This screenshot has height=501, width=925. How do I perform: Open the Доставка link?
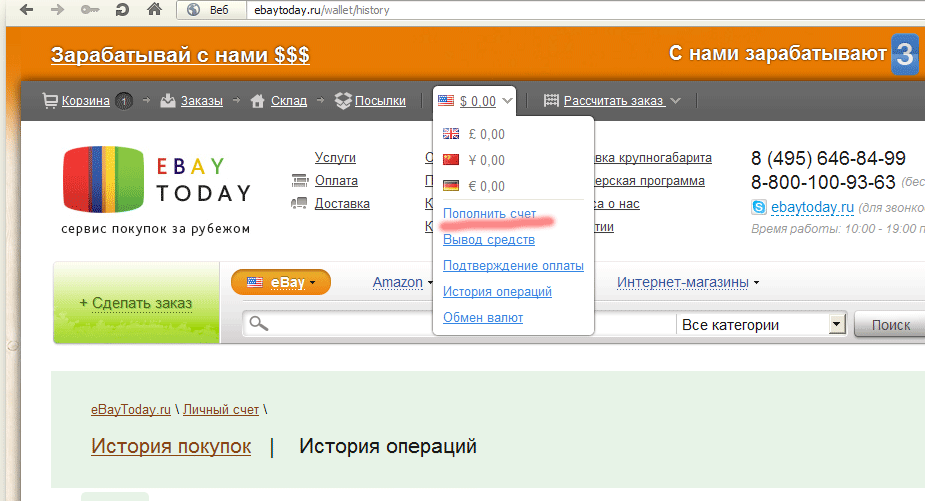coord(342,204)
